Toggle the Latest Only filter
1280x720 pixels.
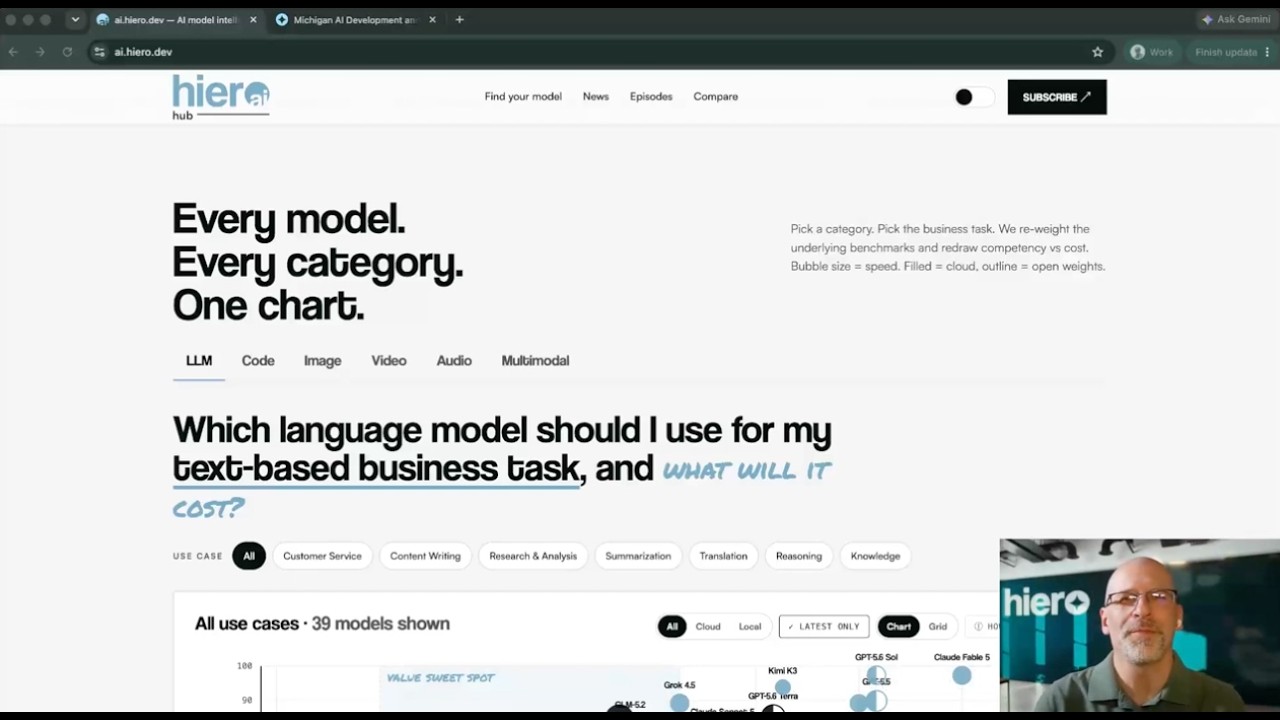click(x=824, y=627)
